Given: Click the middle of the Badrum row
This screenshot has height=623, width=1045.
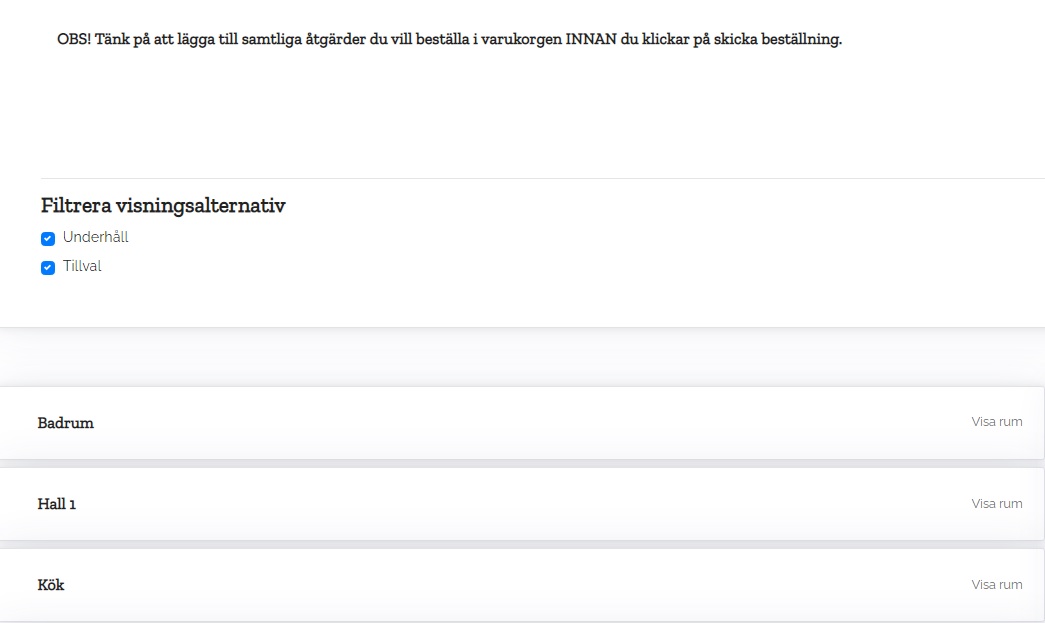Looking at the screenshot, I should 520,423.
